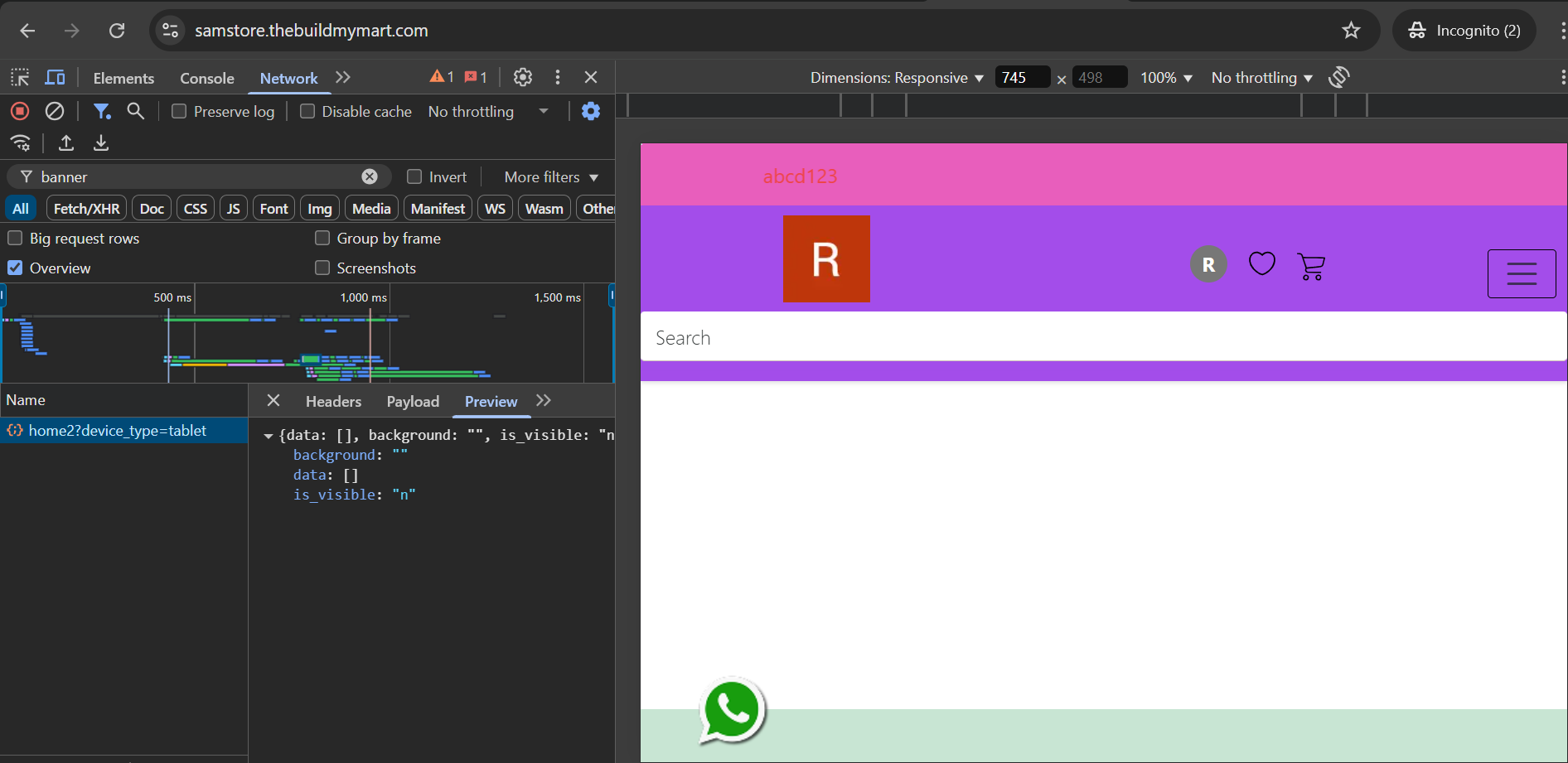Expand More filters dropdown
The image size is (1568, 763).
pyautogui.click(x=551, y=176)
